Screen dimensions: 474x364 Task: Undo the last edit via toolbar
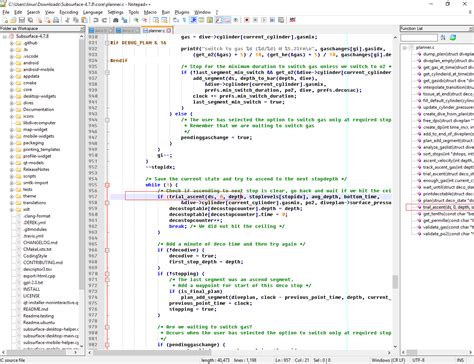click(96, 20)
